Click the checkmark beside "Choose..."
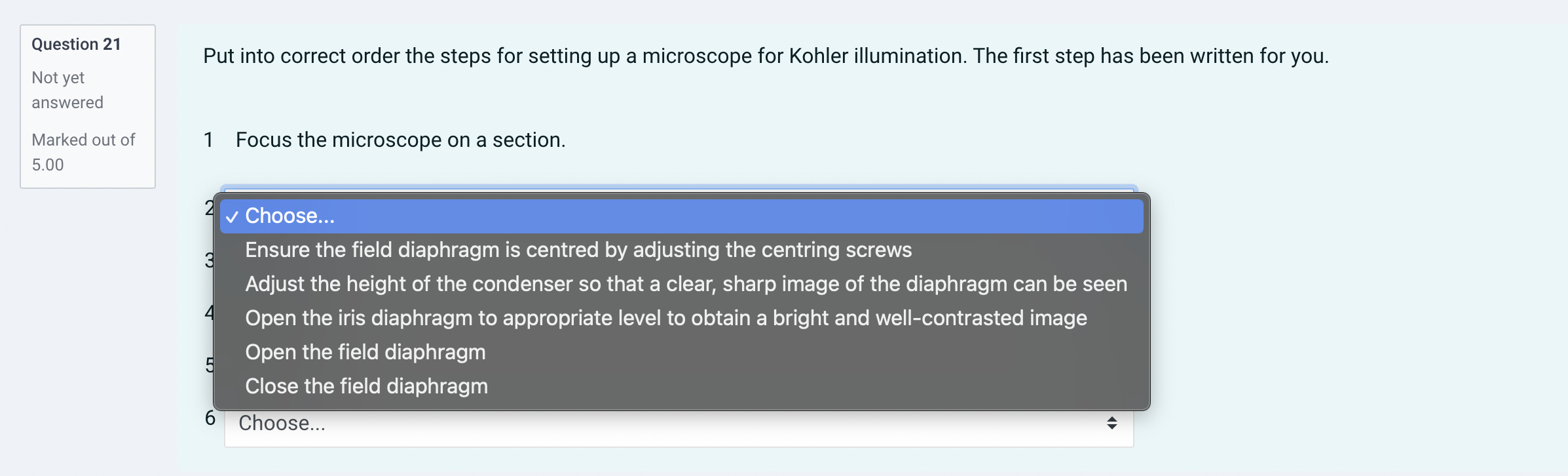This screenshot has width=1568, height=476. [233, 216]
